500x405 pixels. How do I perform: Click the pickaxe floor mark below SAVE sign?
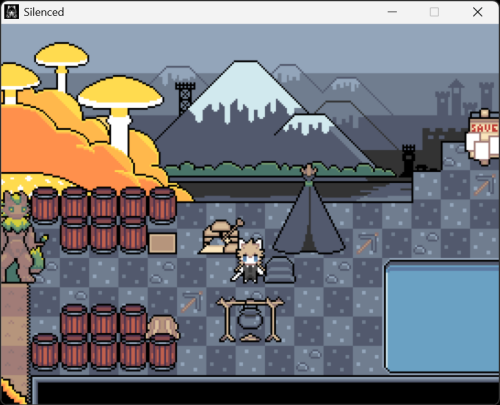485,184
